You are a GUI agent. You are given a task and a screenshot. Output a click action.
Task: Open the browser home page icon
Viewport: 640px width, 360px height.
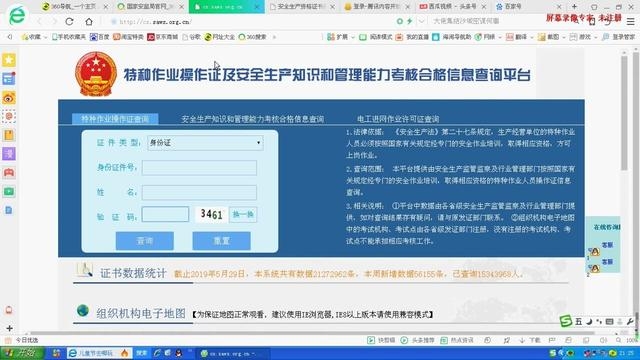[x=89, y=22]
